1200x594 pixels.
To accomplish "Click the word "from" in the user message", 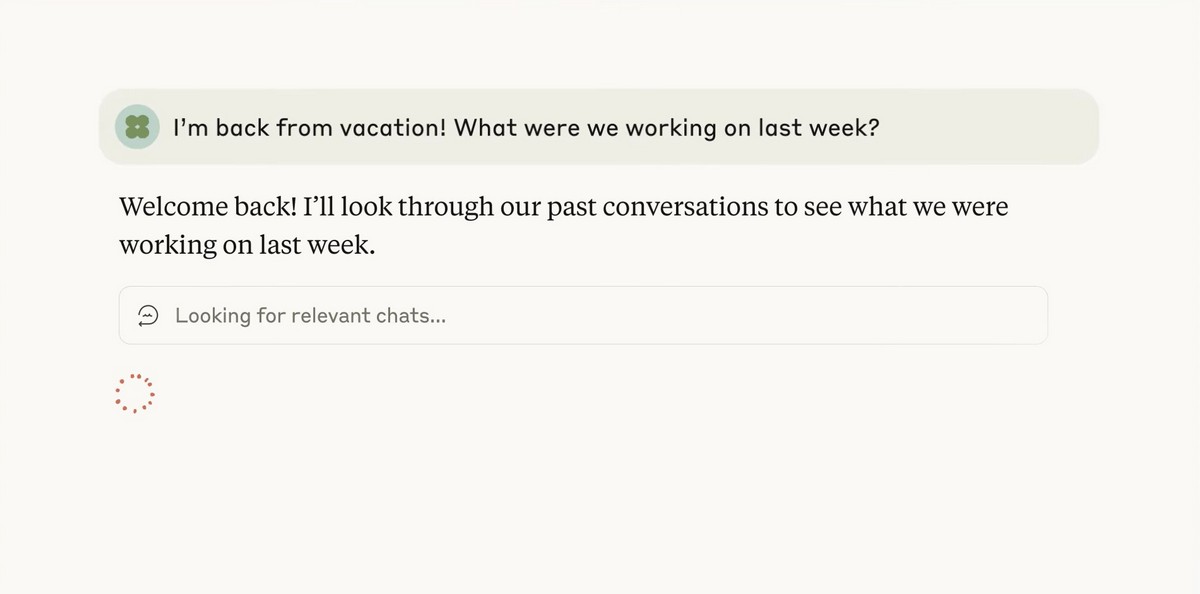I will coord(305,128).
